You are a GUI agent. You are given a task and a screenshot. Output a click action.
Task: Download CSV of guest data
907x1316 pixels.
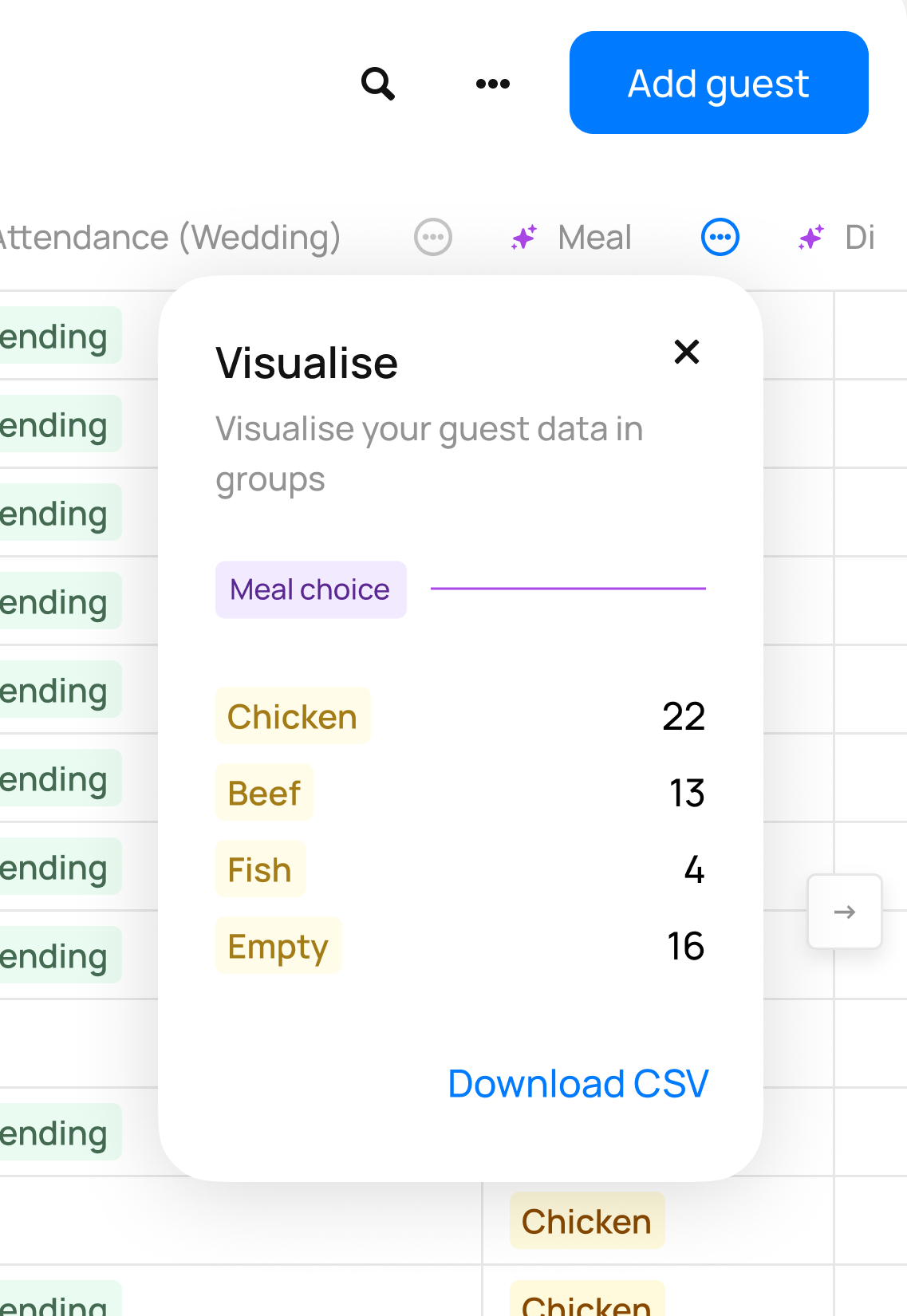point(578,1083)
